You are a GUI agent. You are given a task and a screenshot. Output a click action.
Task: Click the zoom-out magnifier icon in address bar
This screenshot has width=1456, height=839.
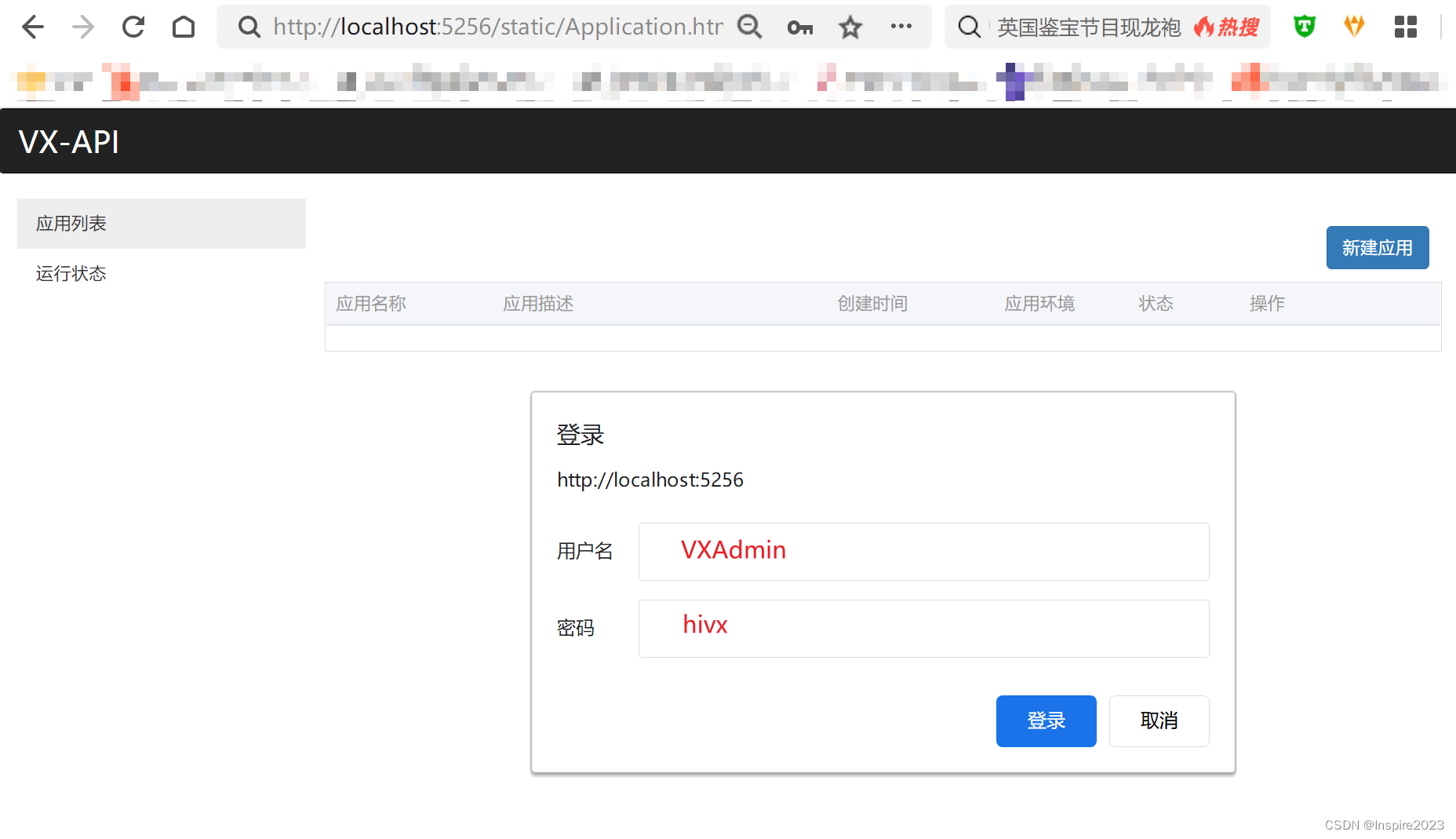click(x=750, y=27)
